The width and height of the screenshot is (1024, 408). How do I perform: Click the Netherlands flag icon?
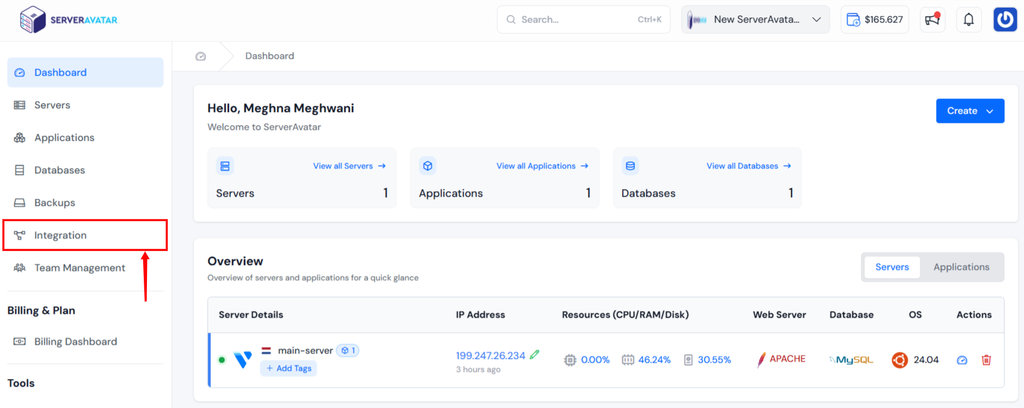266,351
